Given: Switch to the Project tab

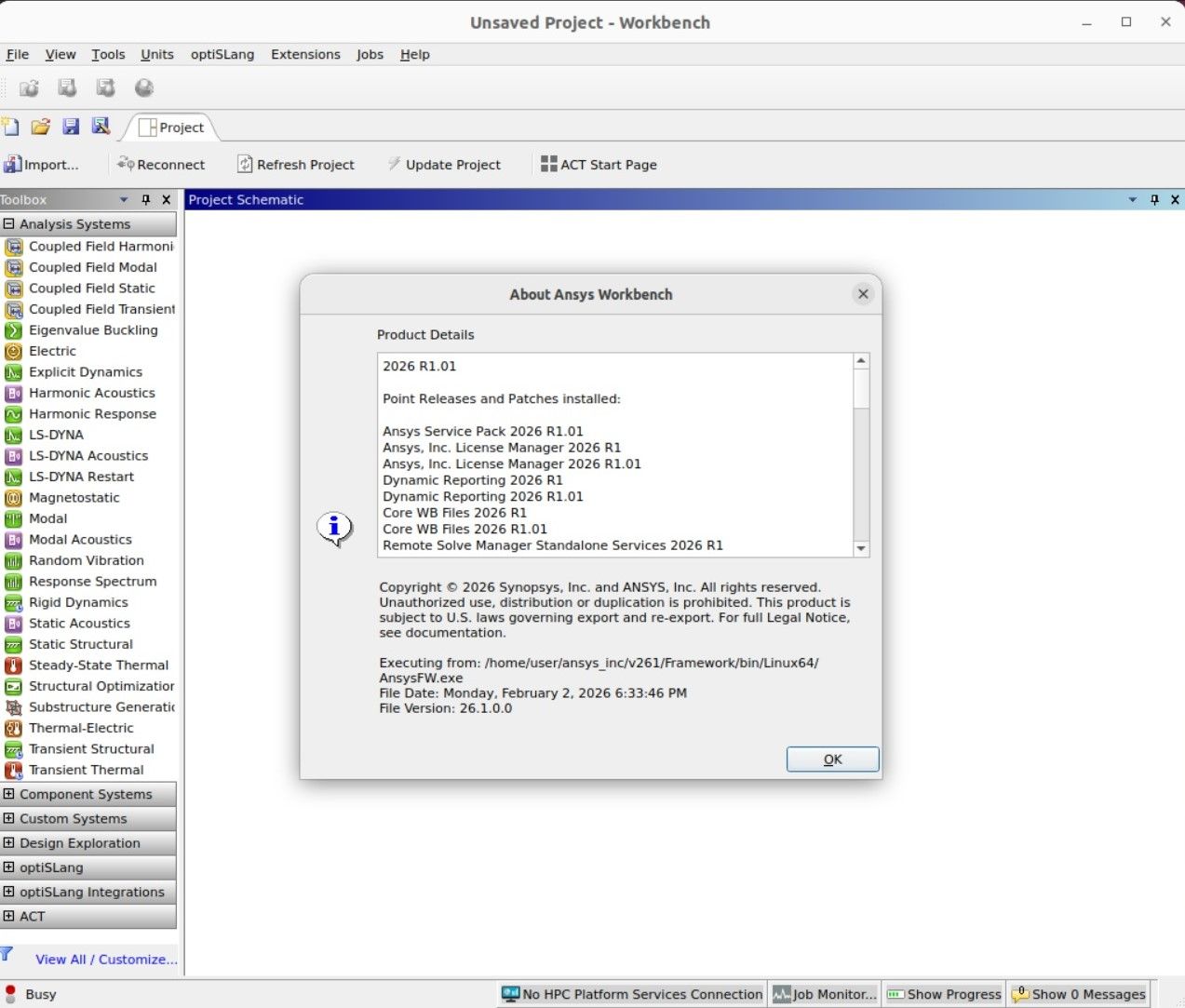Looking at the screenshot, I should tap(172, 128).
